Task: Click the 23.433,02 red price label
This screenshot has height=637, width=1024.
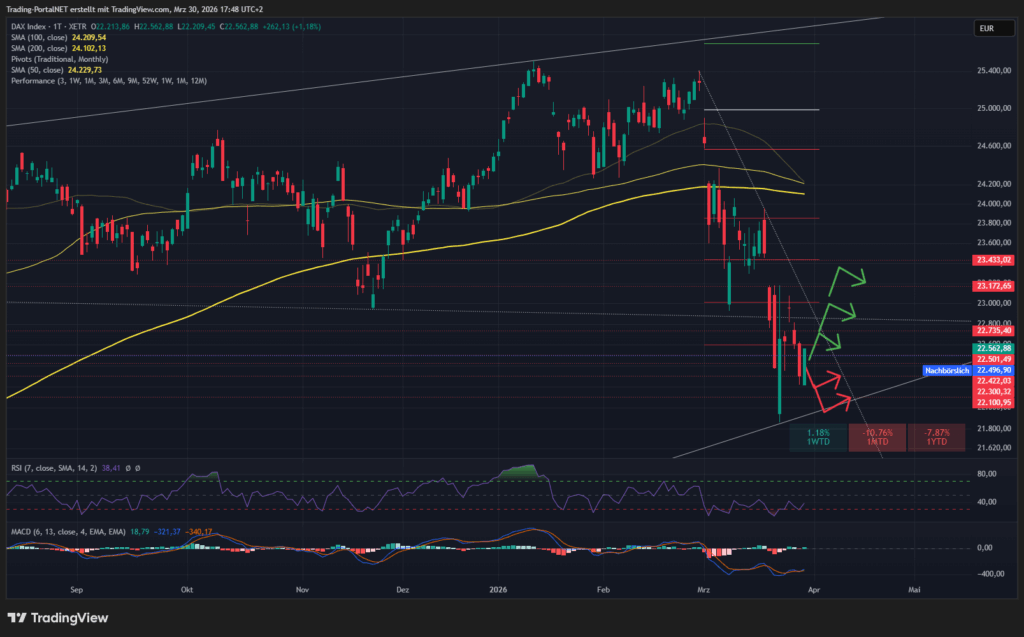Action: coord(988,259)
